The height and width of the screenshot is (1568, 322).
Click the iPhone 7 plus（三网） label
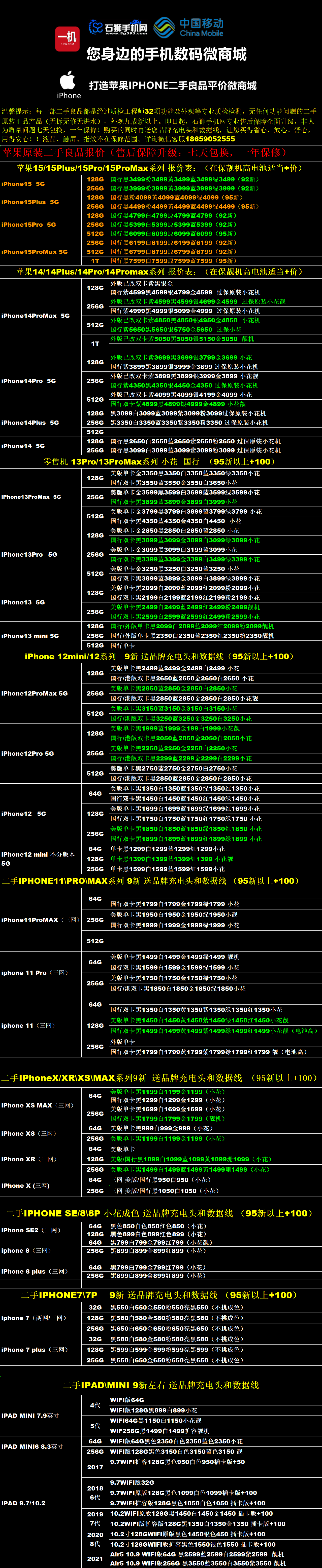point(35,1350)
